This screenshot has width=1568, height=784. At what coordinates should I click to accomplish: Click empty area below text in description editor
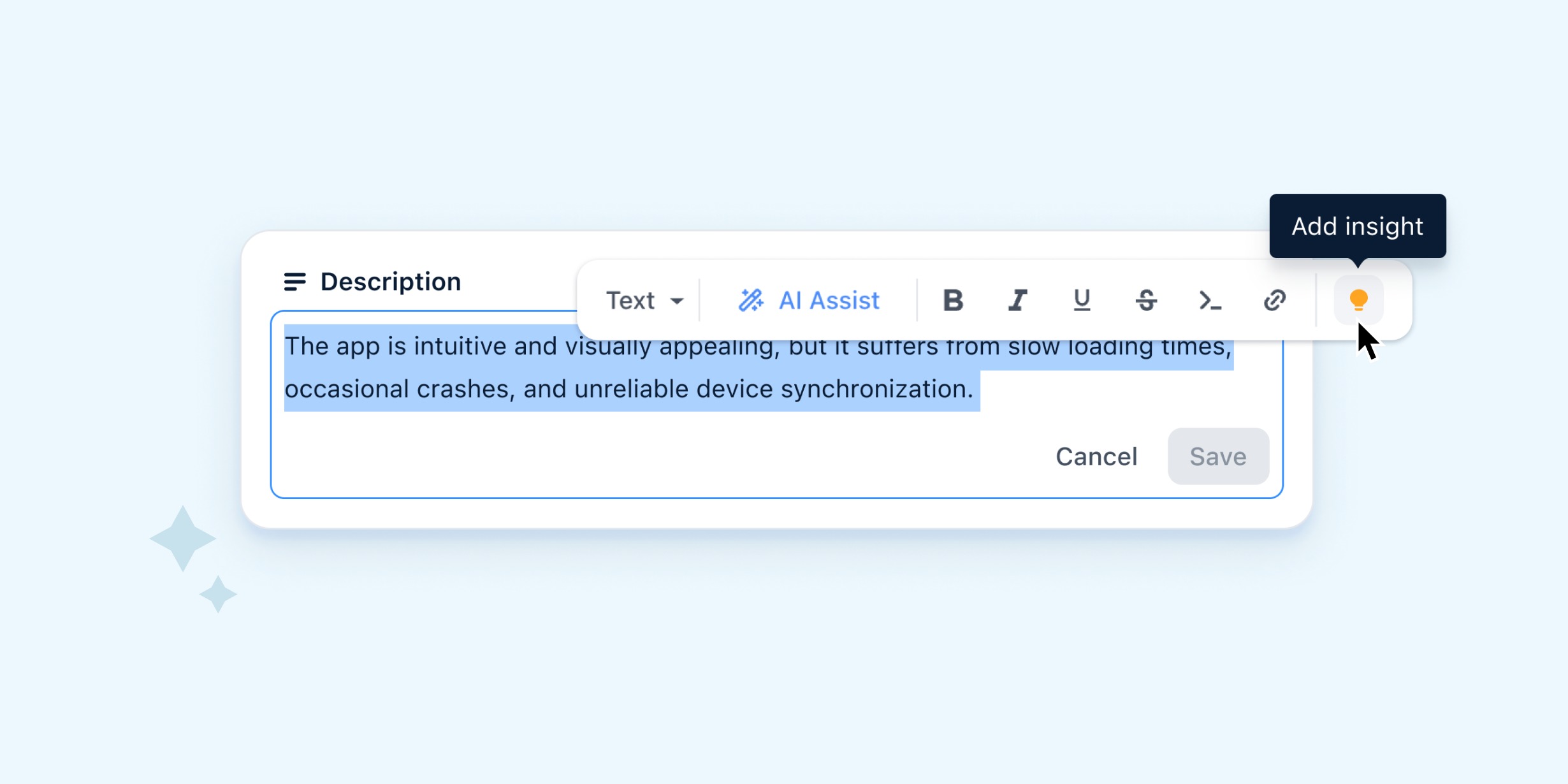[637, 456]
